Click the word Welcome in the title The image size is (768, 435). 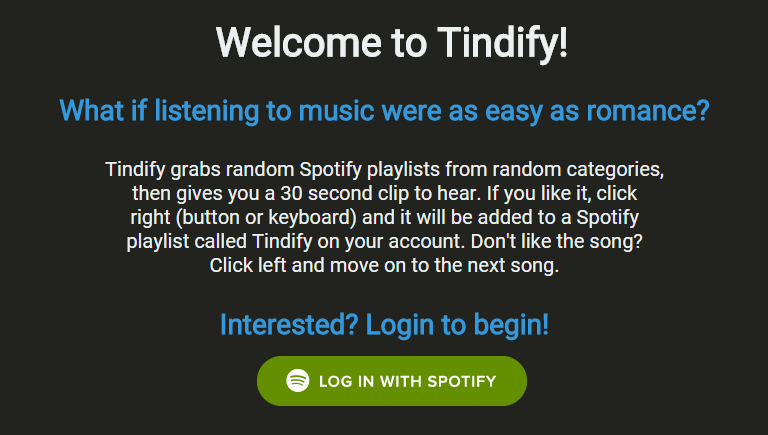click(299, 43)
